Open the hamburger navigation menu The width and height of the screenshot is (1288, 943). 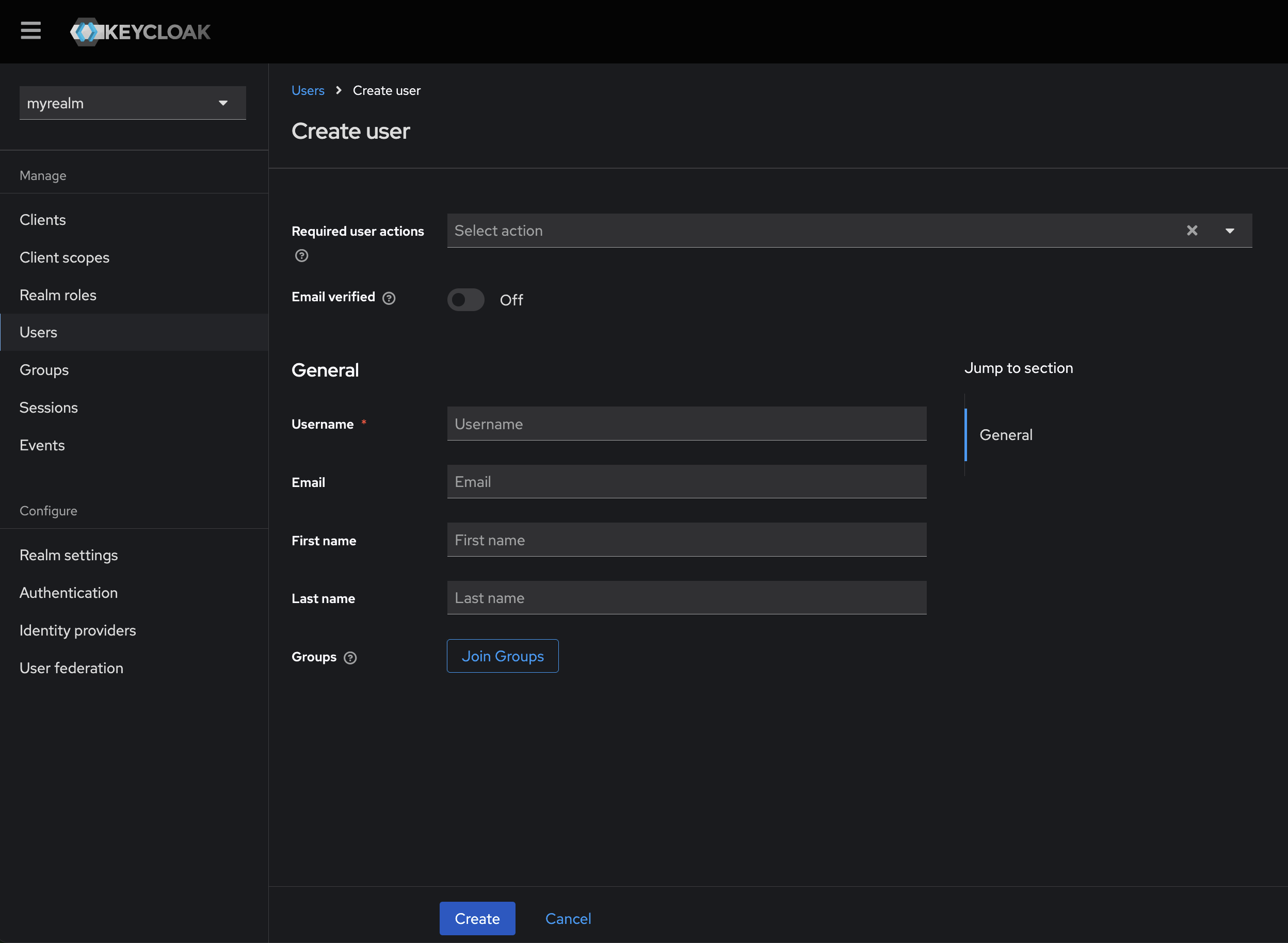click(x=31, y=31)
